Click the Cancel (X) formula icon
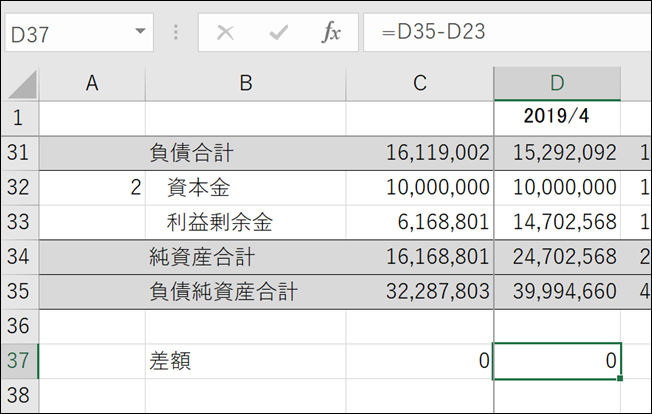The height and width of the screenshot is (414, 652). pos(225,32)
